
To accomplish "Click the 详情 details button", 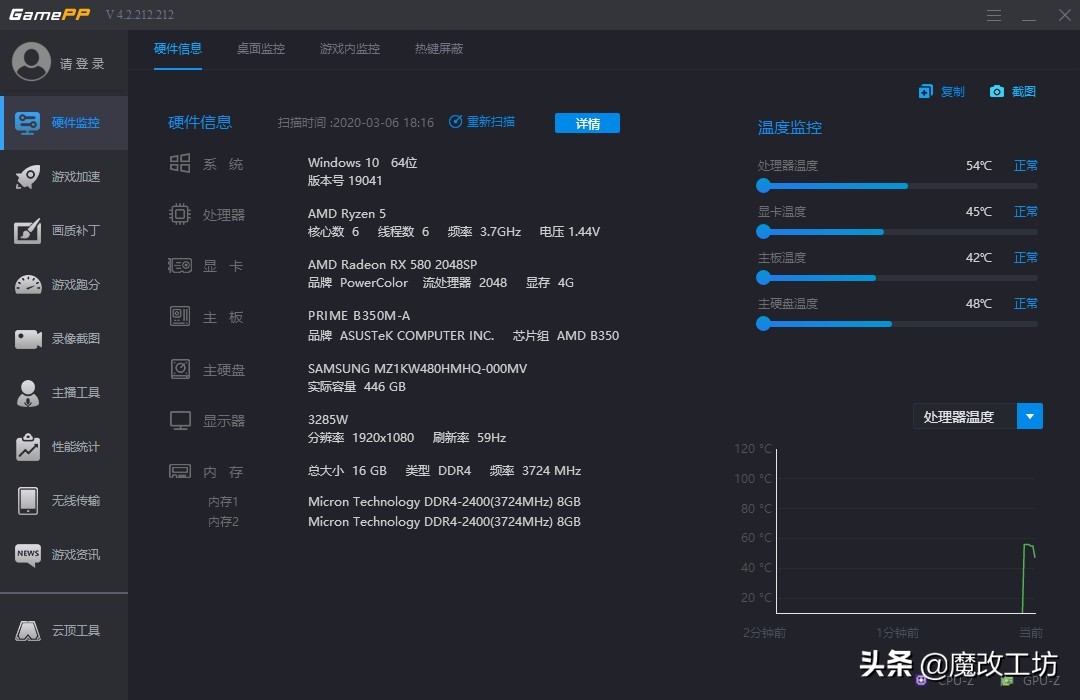I will tap(587, 121).
